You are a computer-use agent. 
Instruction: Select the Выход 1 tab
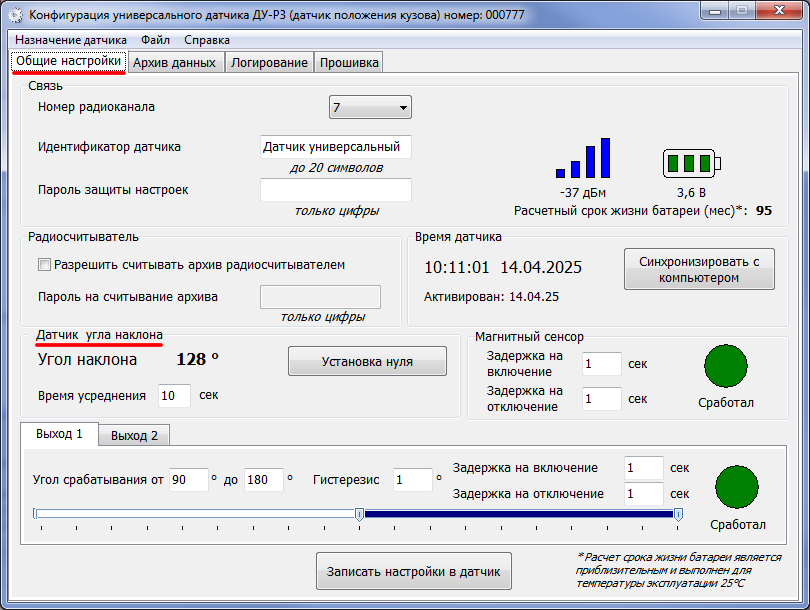coord(59,434)
